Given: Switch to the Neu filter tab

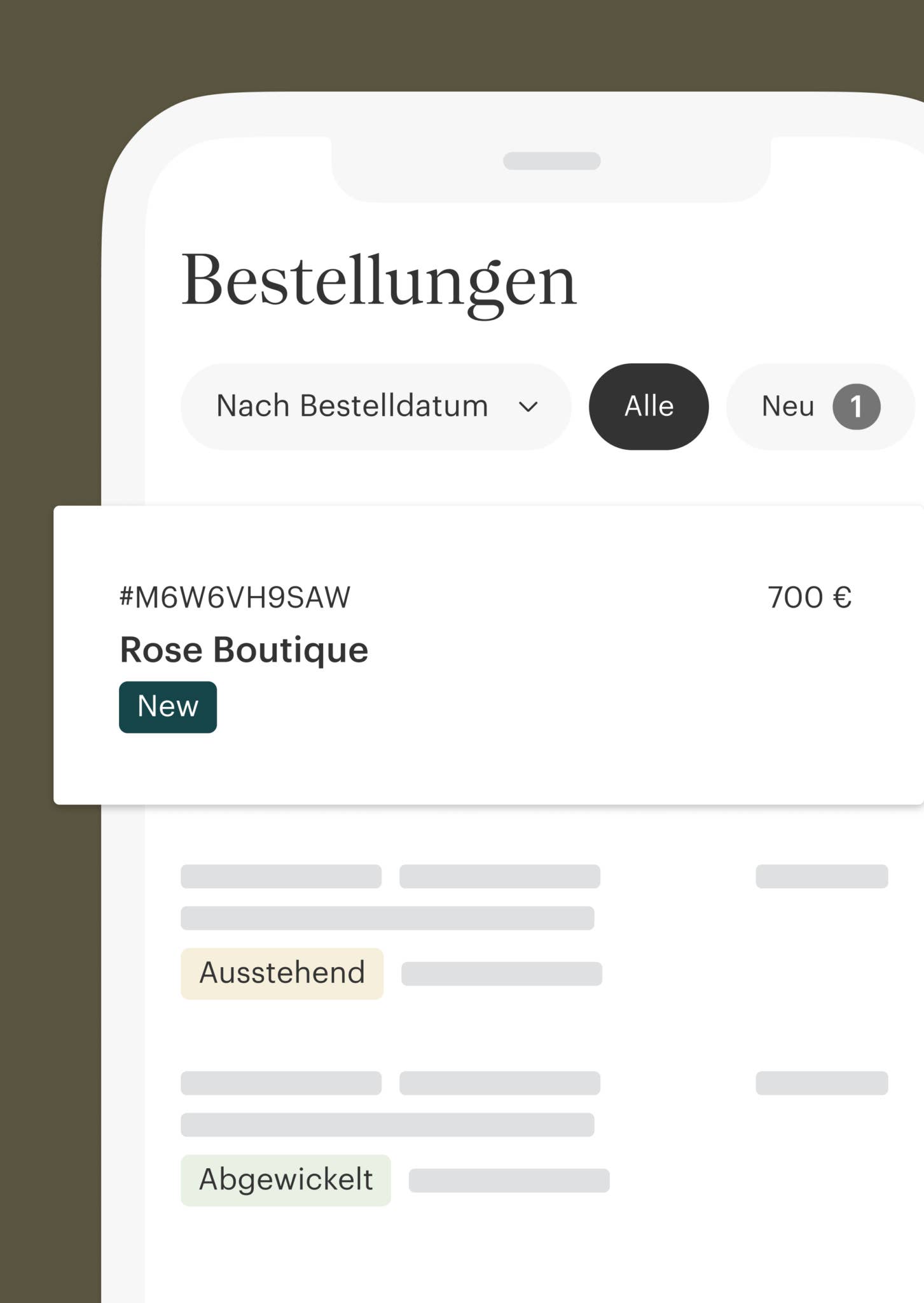Looking at the screenshot, I should pos(789,407).
